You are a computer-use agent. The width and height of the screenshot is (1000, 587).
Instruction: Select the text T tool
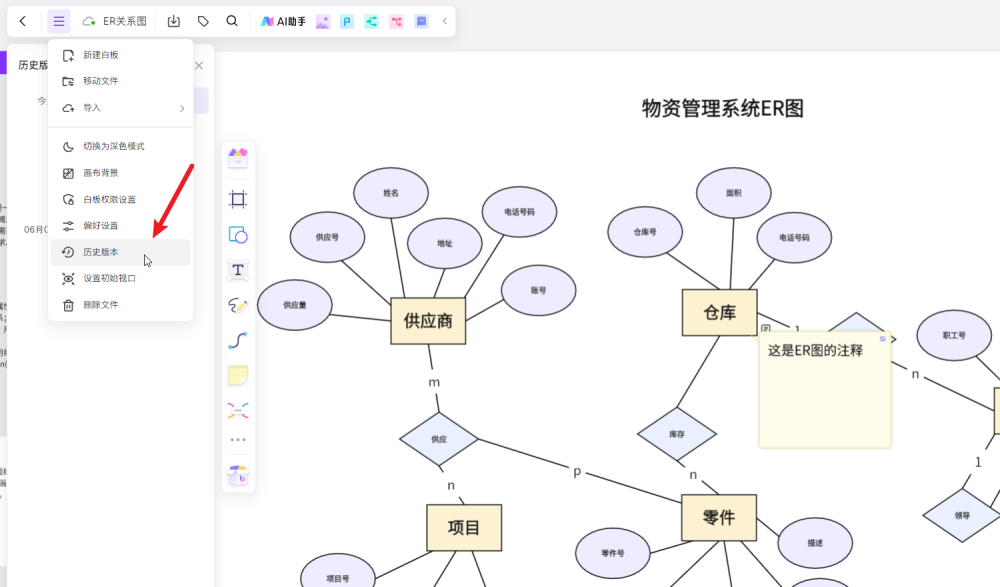[238, 270]
